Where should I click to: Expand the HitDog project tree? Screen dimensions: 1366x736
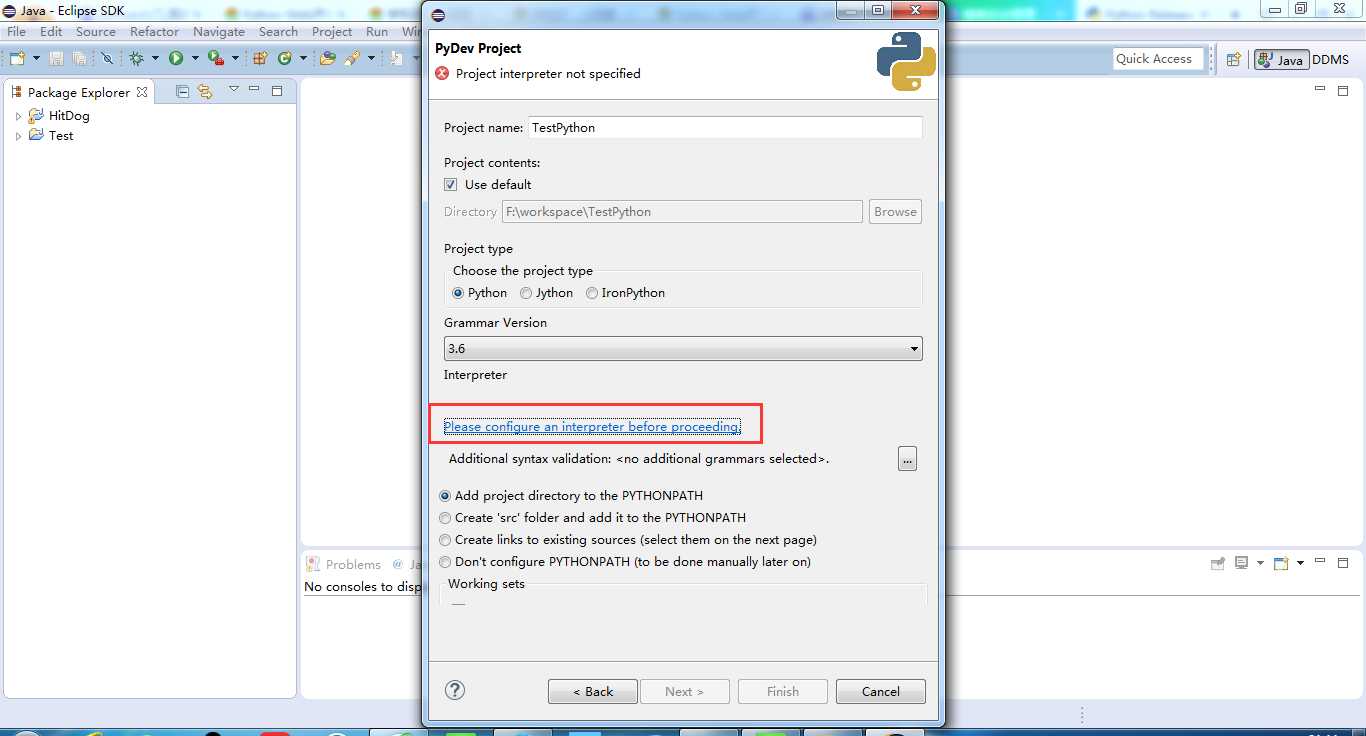[18, 116]
